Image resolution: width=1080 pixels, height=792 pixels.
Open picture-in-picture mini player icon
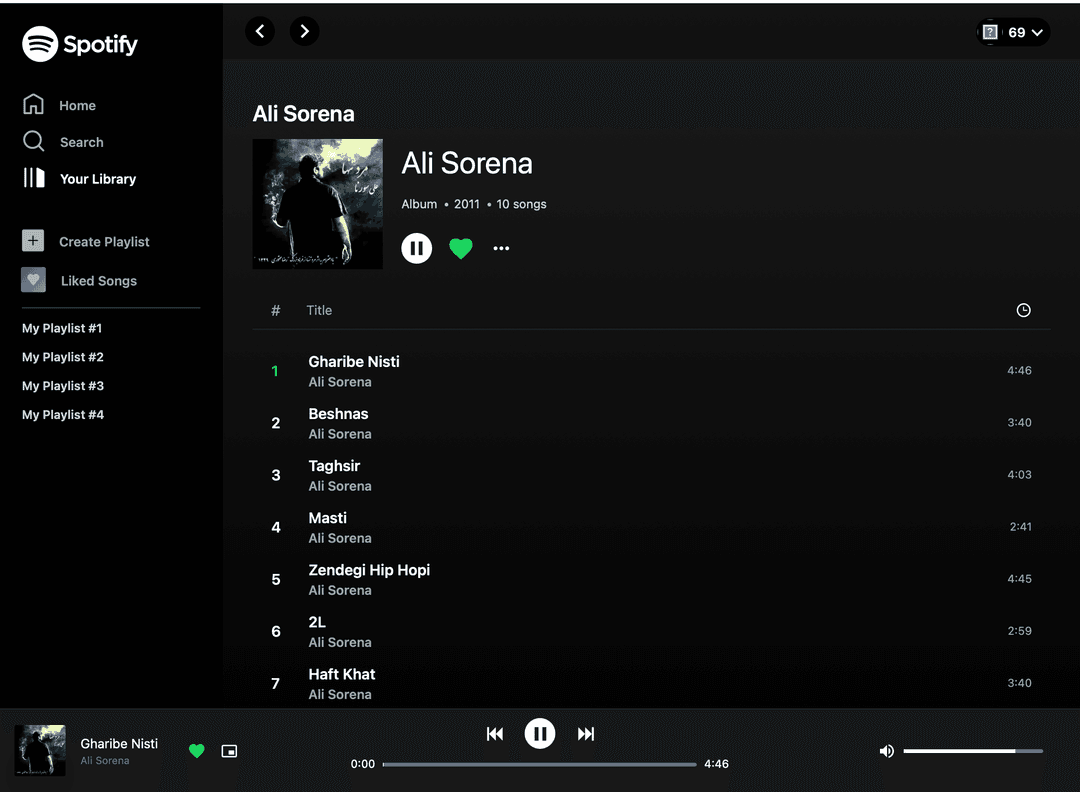(229, 751)
